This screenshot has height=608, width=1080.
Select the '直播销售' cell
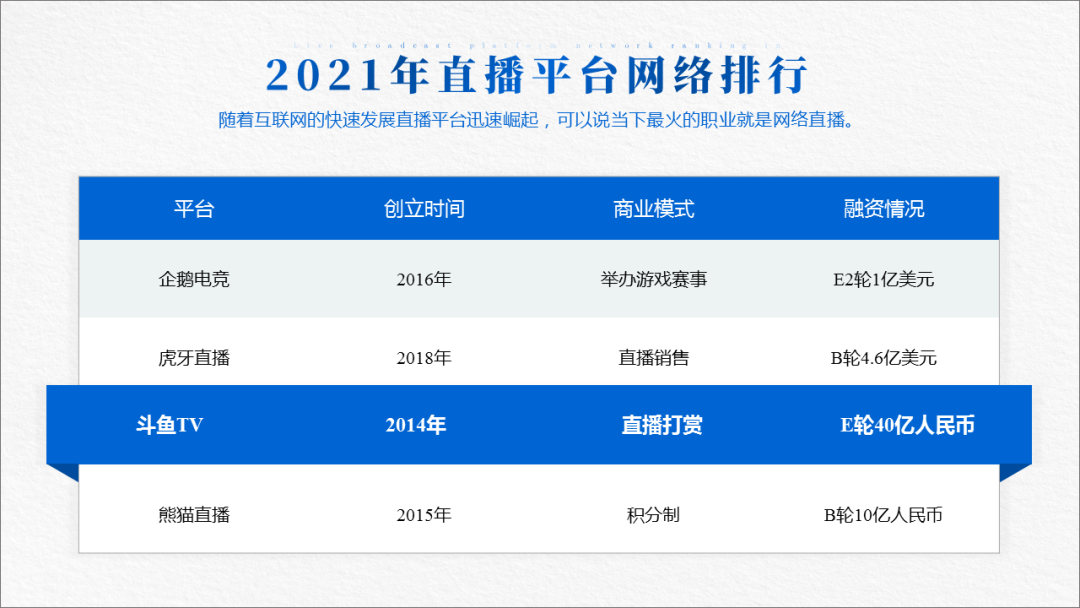[654, 357]
